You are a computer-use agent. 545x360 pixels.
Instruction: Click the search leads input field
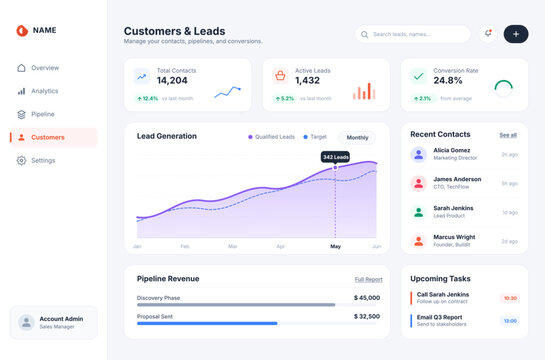click(413, 34)
